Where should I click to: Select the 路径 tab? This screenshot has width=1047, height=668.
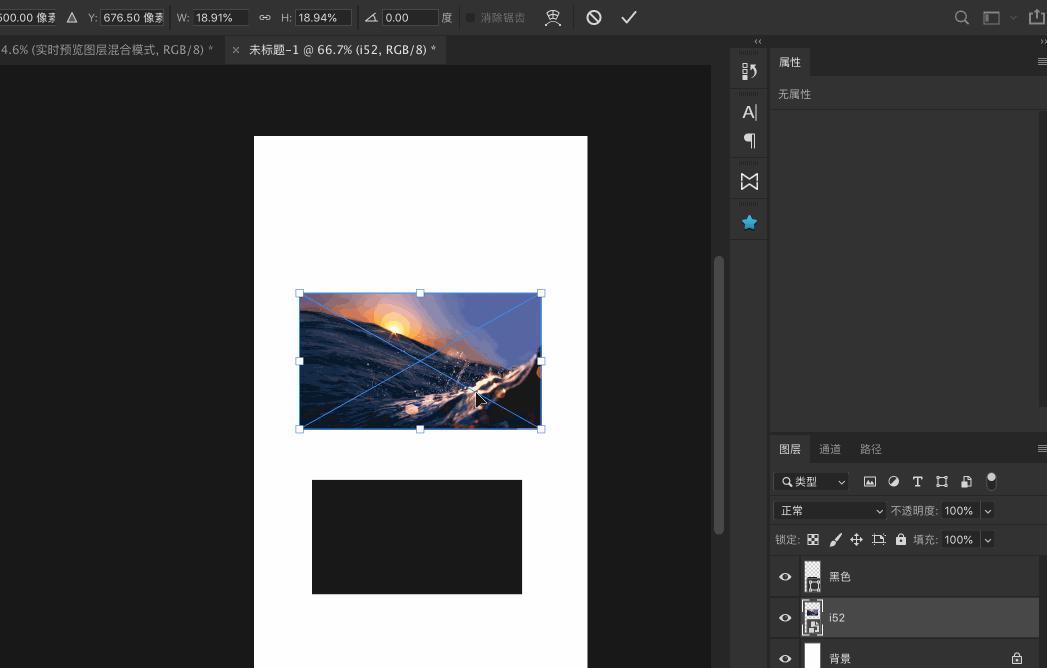(870, 448)
